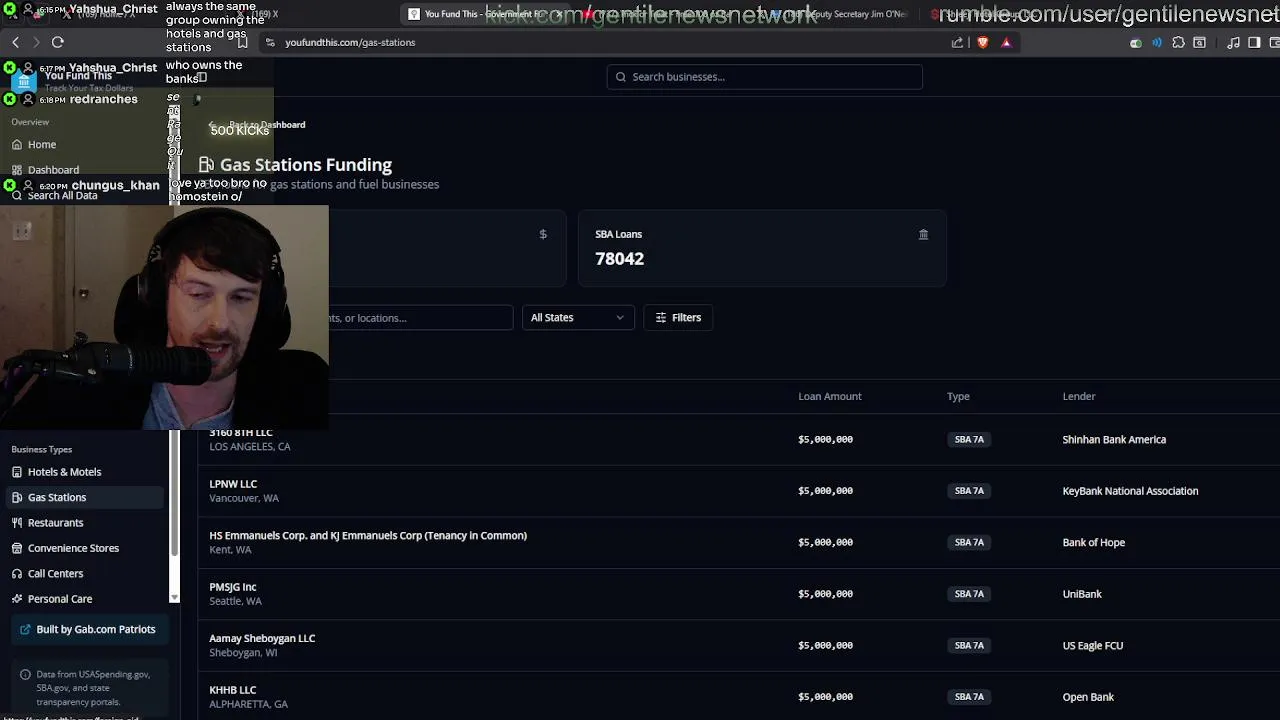
Task: Open the LPNW LLC row
Action: [x=738, y=491]
